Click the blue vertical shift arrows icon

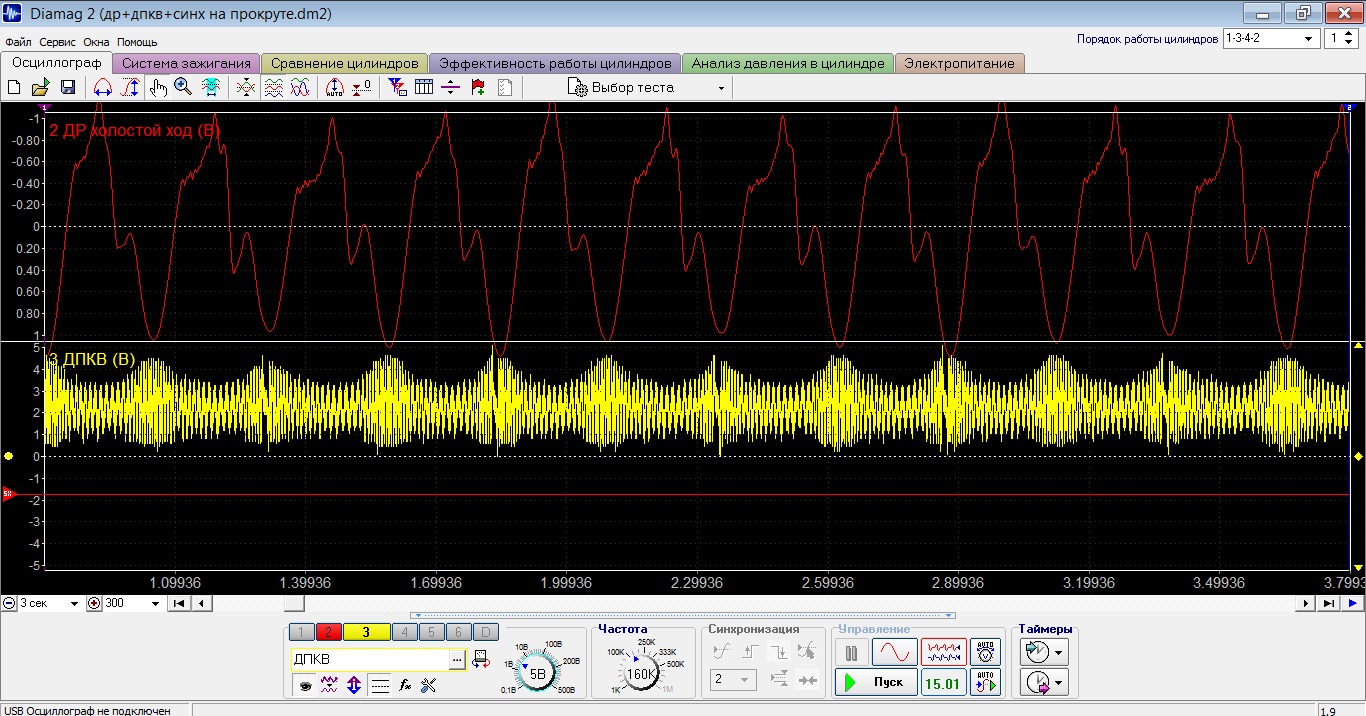354,685
